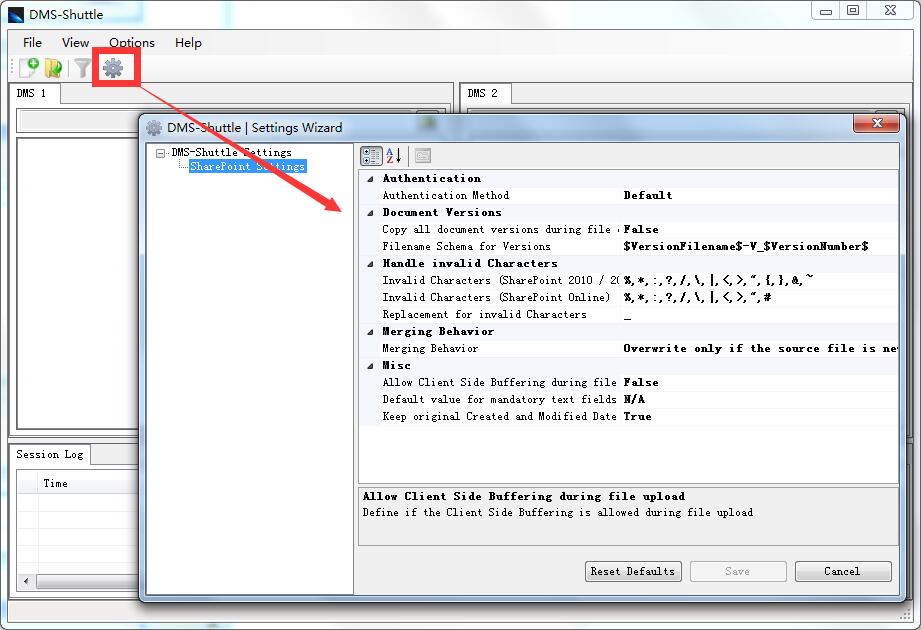Select SharePoint Settings tree item

pos(247,166)
